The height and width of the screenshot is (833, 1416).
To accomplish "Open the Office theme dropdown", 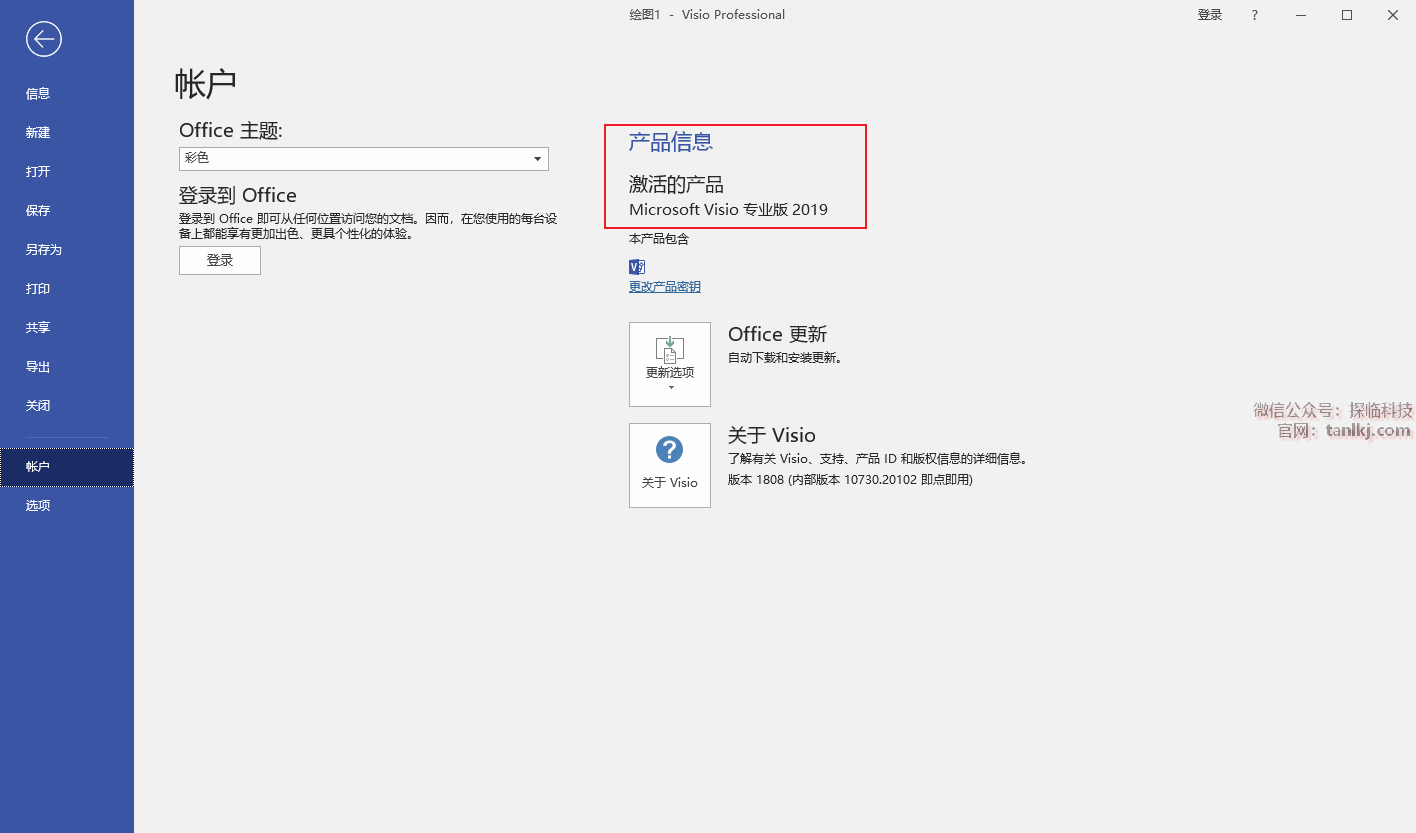I will coord(364,159).
